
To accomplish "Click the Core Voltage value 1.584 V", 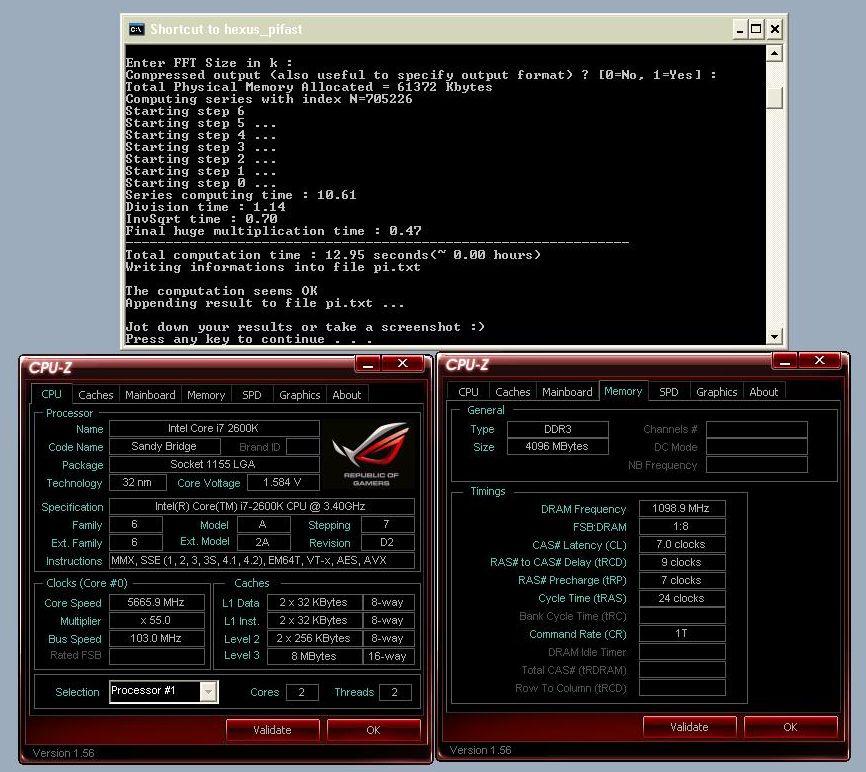I will pyautogui.click(x=283, y=482).
